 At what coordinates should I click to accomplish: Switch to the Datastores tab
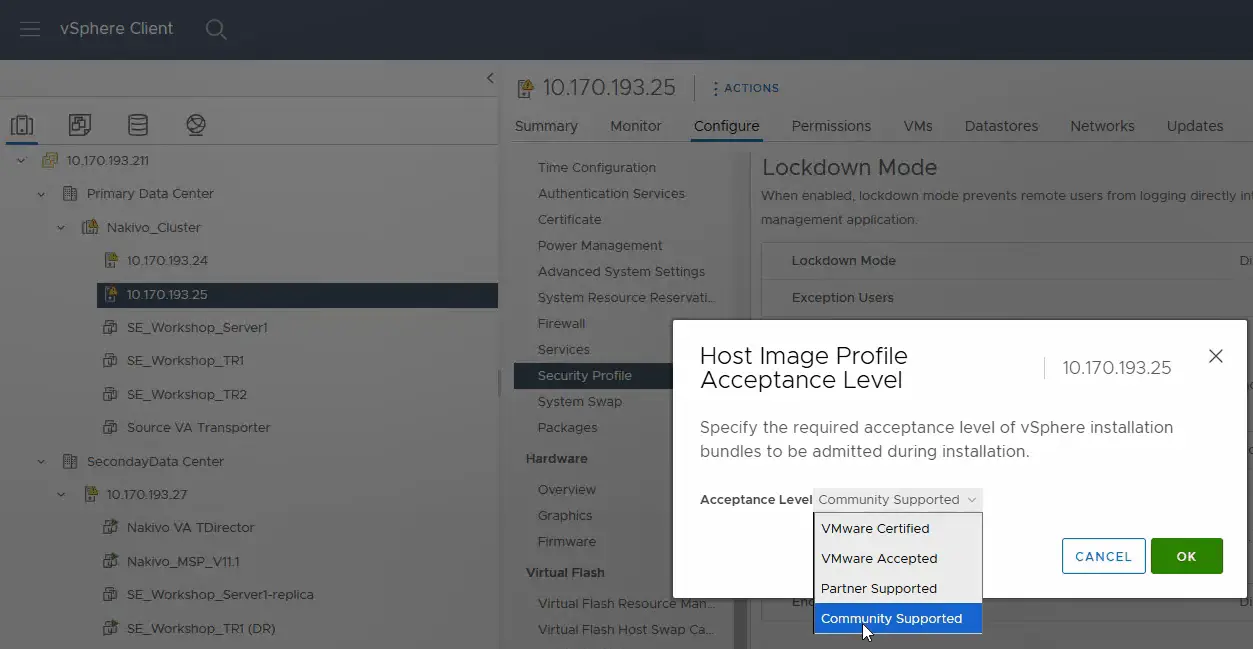tap(1000, 126)
